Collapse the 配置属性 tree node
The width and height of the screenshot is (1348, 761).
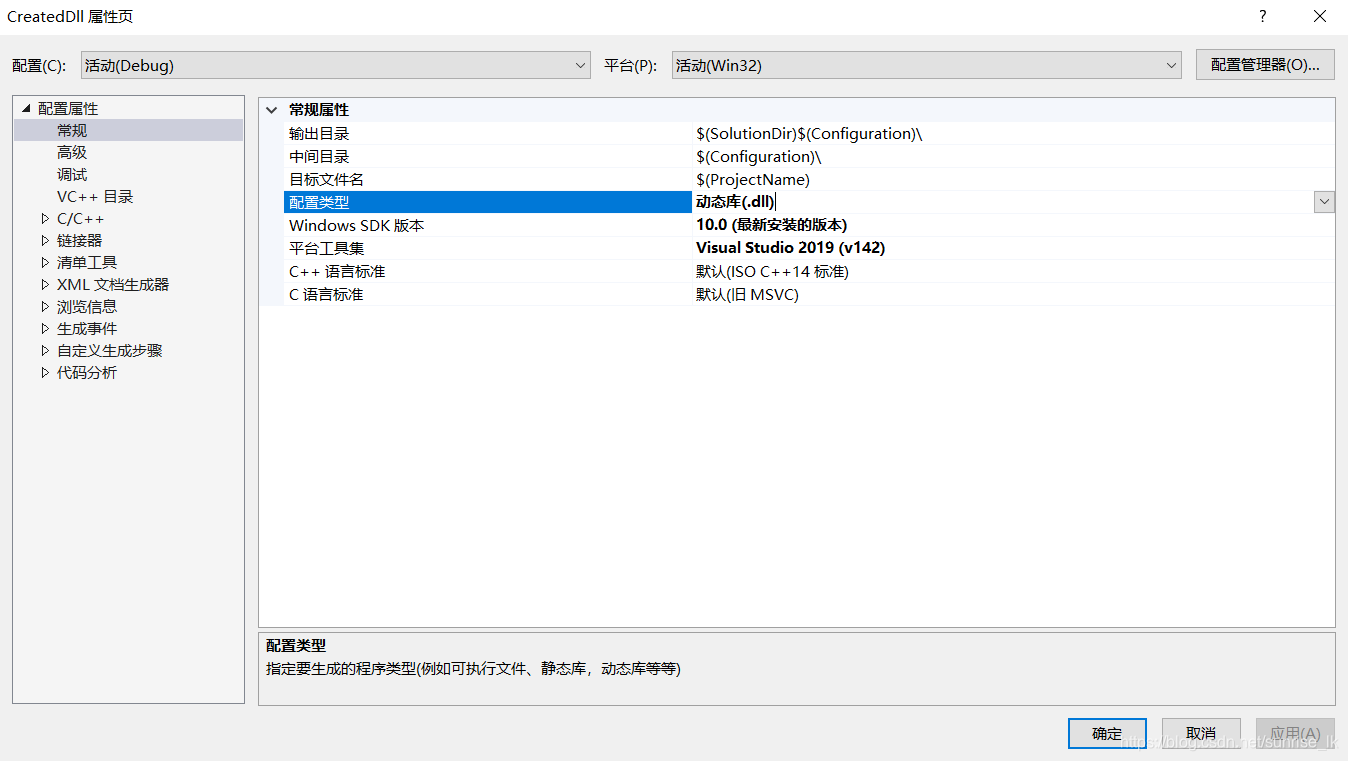pos(26,108)
